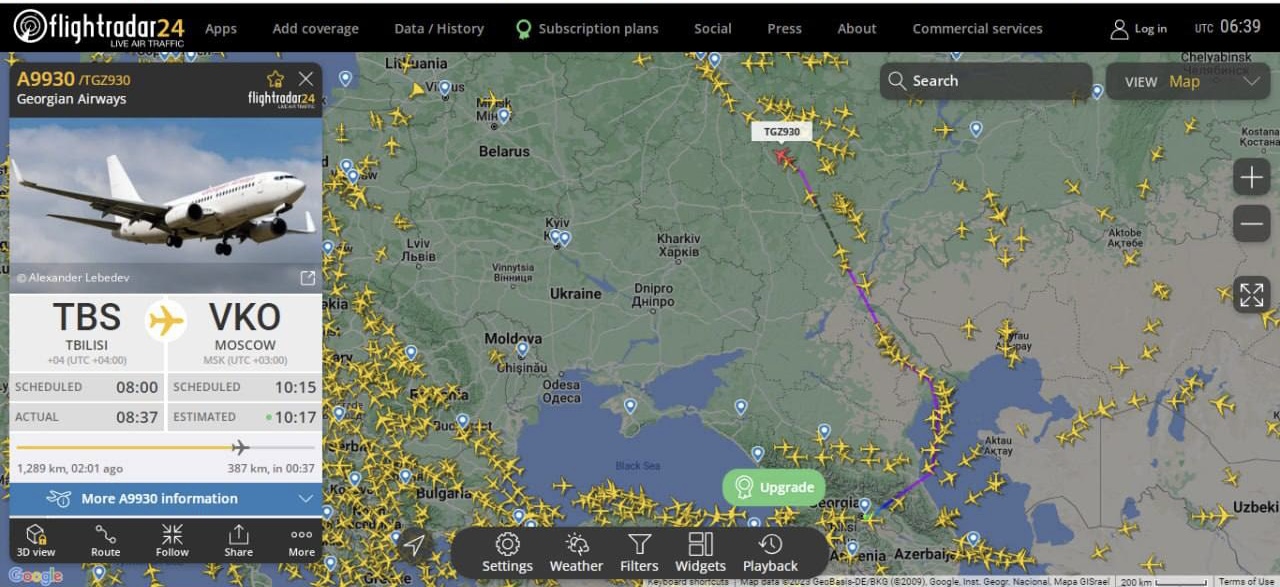This screenshot has height=587, width=1280.
Task: Log in to the account
Action: (1139, 28)
